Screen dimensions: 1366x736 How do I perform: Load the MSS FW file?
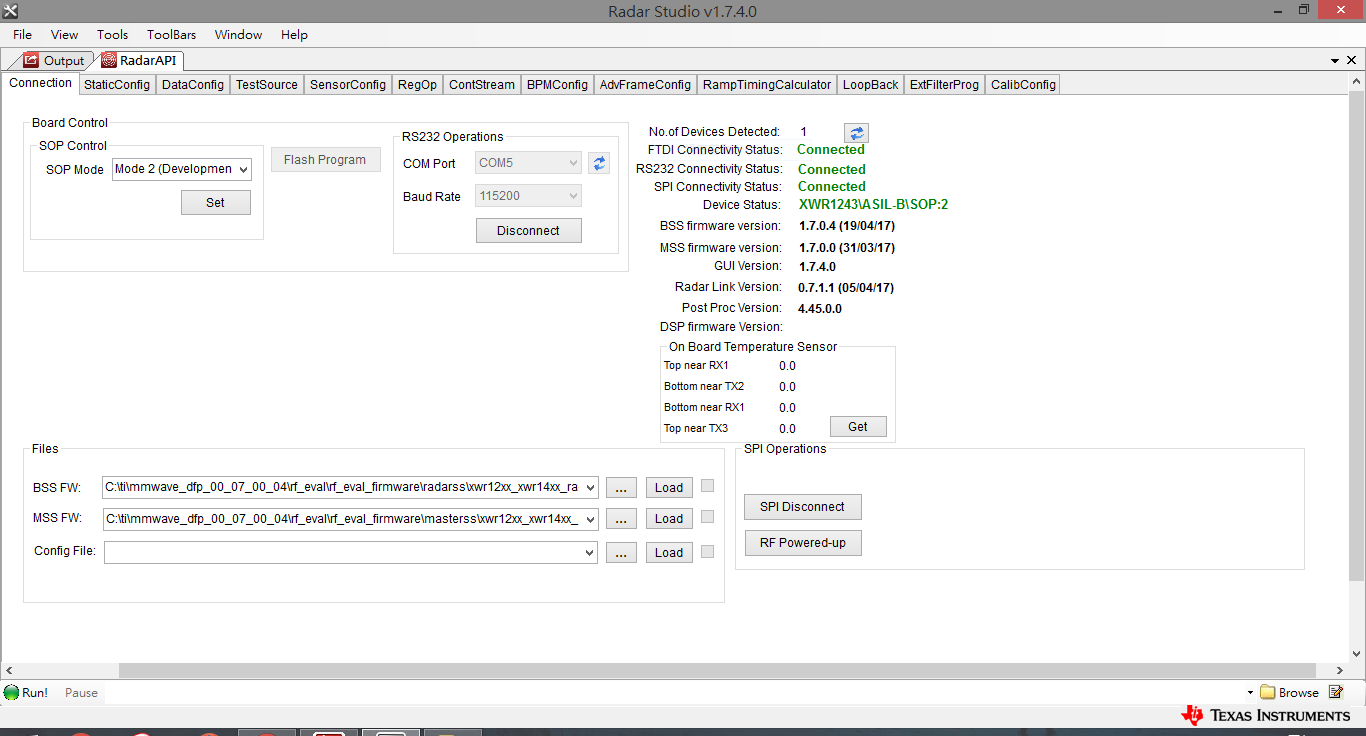pyautogui.click(x=669, y=519)
